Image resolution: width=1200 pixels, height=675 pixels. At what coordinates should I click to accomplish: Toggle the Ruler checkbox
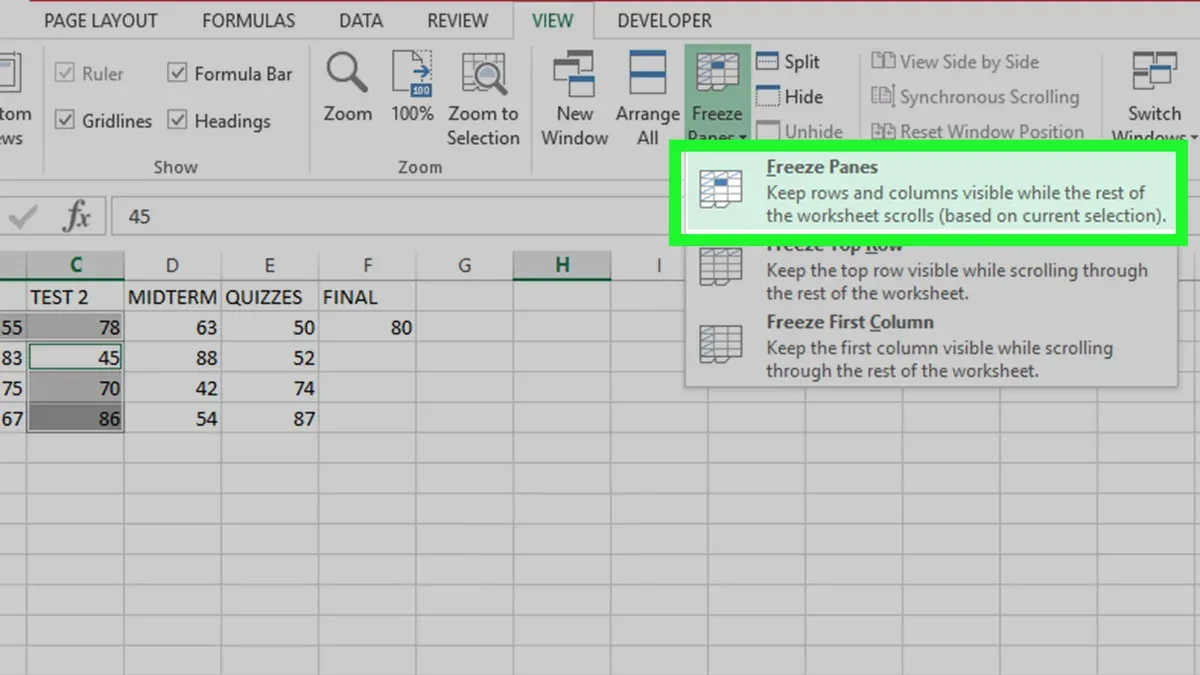point(65,74)
